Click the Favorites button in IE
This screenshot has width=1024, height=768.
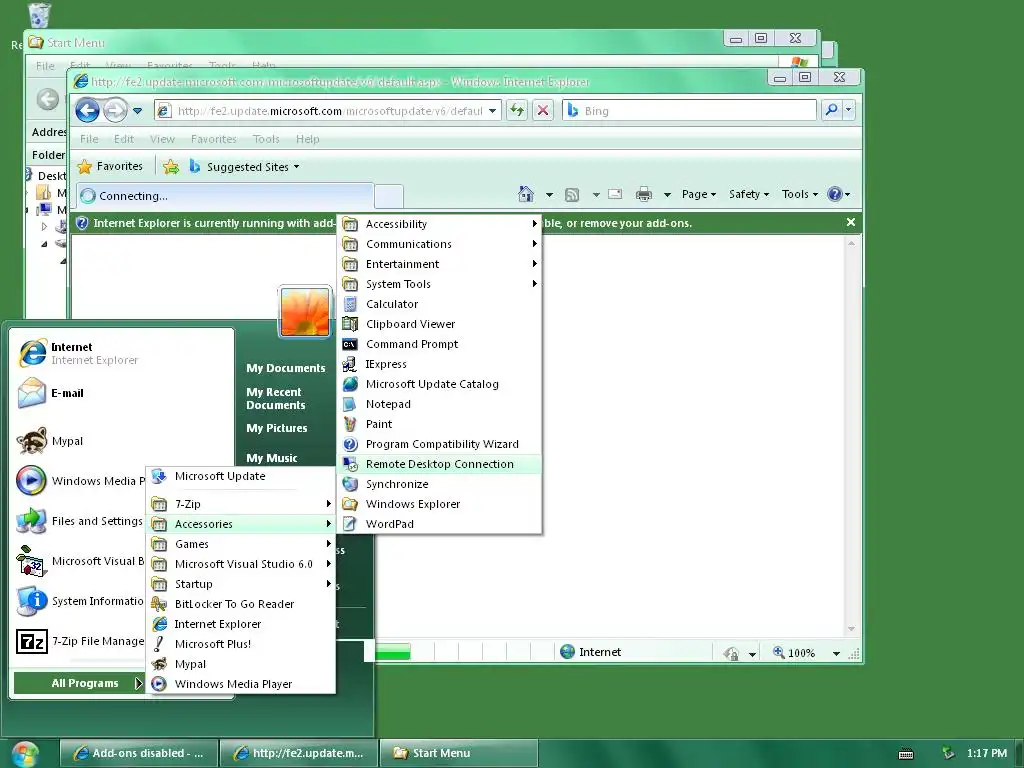click(110, 167)
